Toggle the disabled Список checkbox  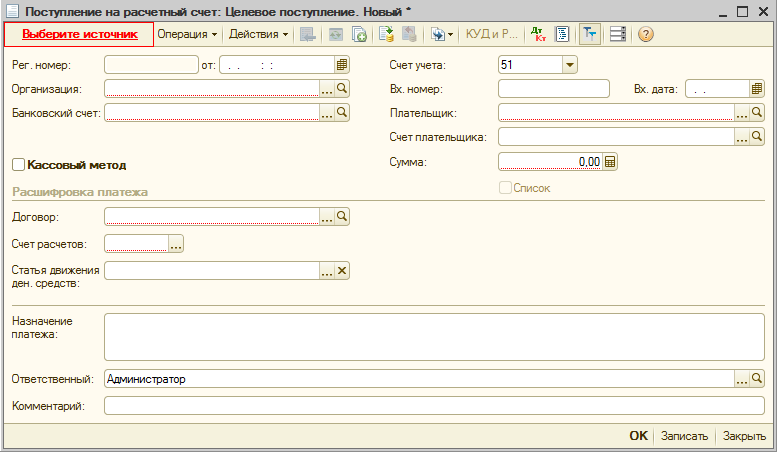click(505, 188)
